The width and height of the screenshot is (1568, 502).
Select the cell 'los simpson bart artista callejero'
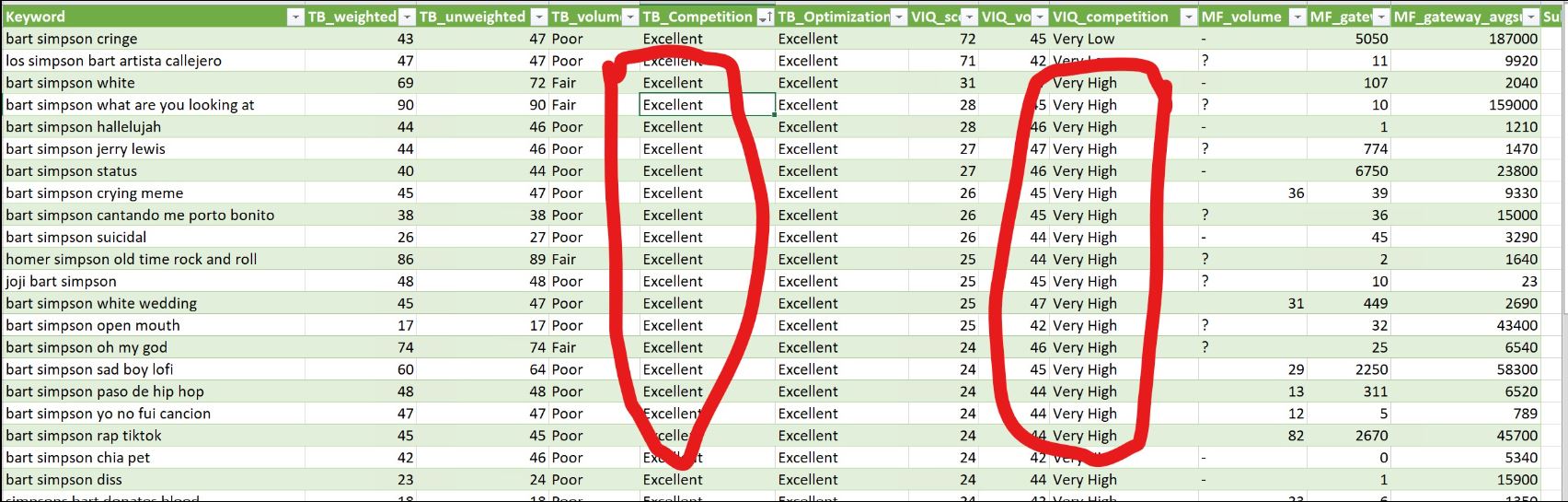(x=154, y=61)
